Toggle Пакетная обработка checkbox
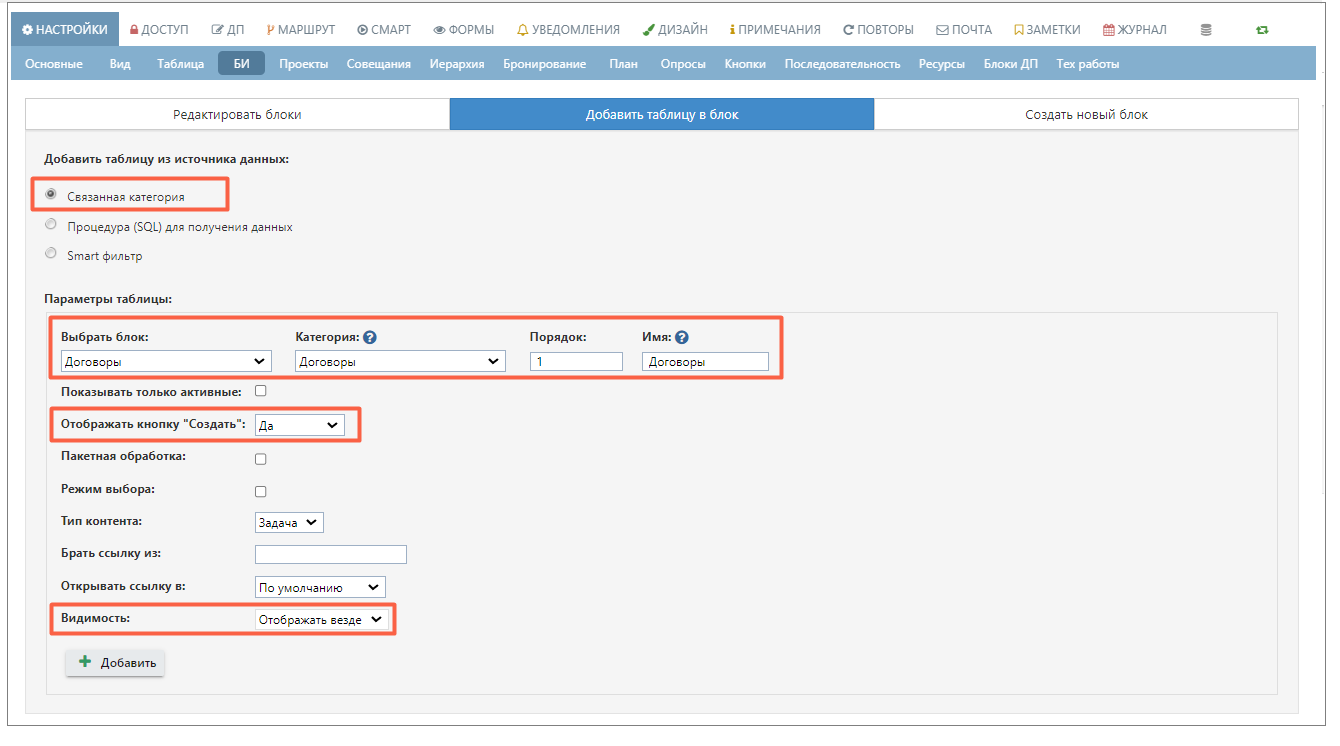 (x=261, y=459)
